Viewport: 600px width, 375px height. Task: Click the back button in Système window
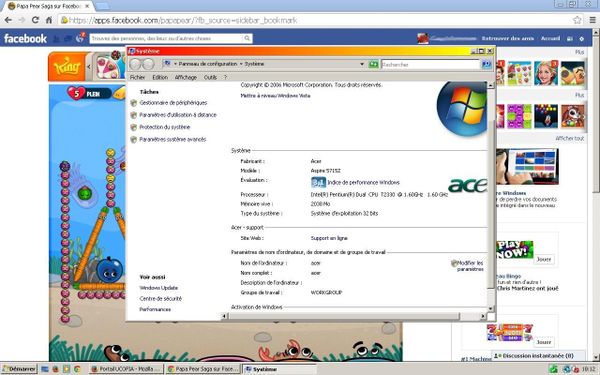tap(135, 64)
